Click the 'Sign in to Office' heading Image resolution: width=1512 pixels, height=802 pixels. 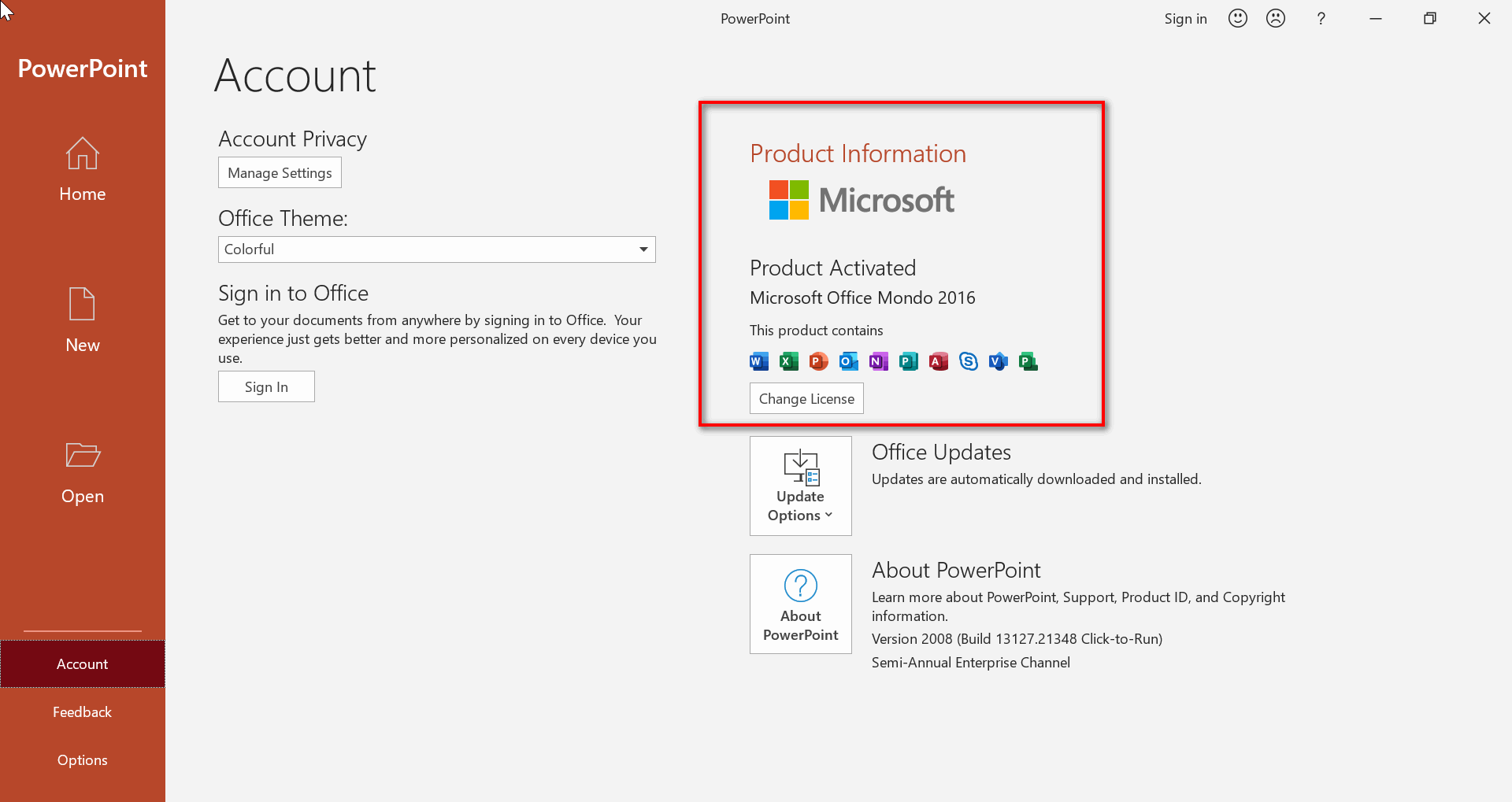(293, 293)
